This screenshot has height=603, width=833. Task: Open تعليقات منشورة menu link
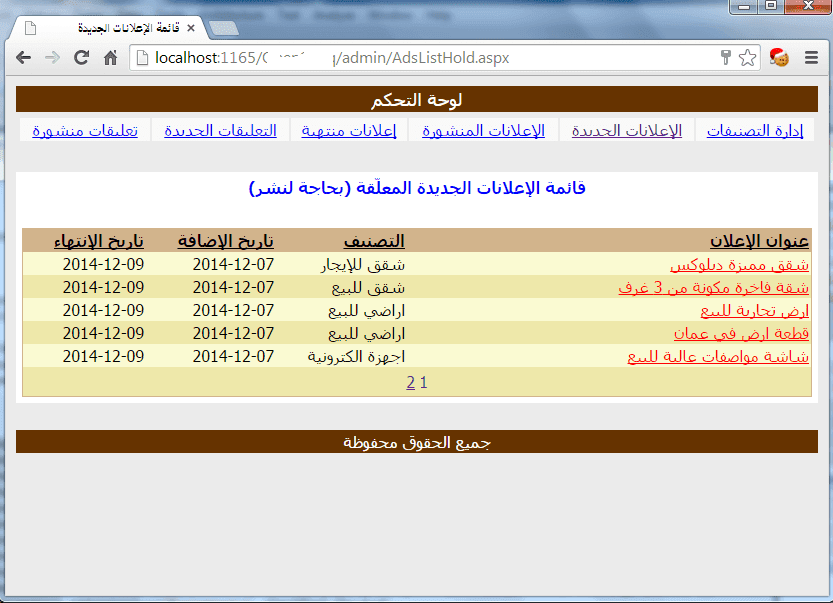[x=85, y=131]
